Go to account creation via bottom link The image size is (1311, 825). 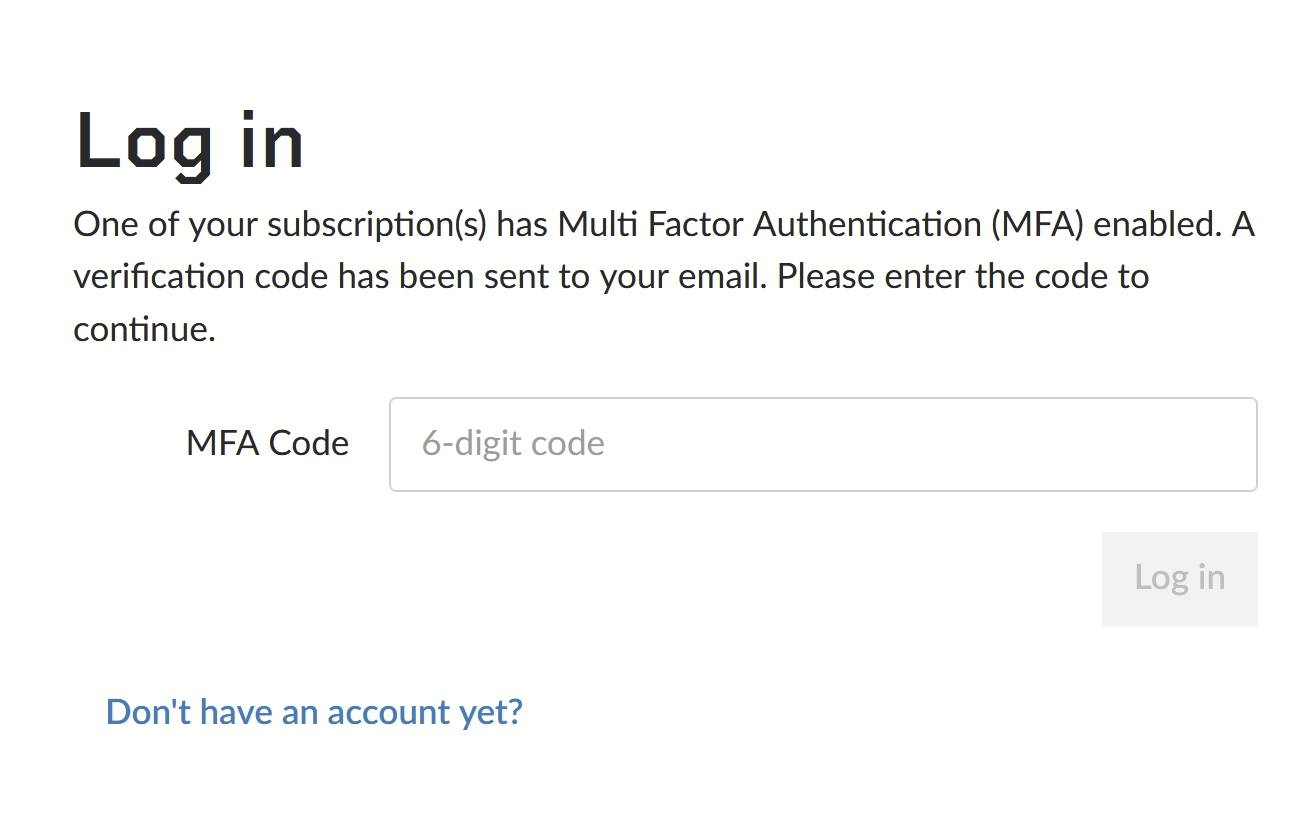point(314,712)
